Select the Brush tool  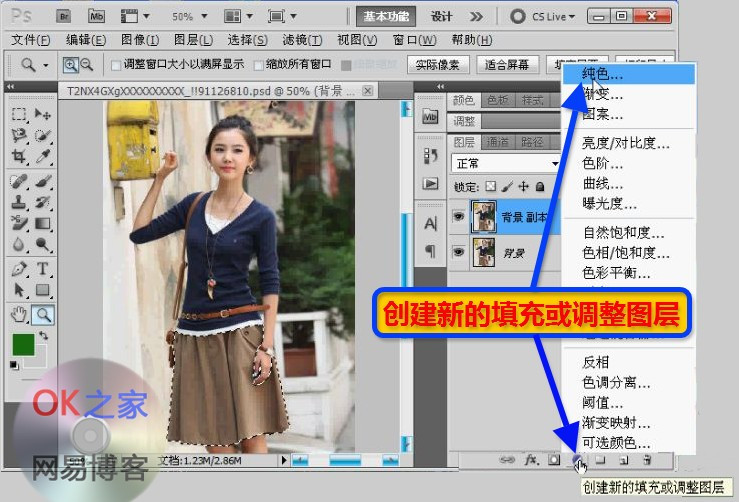pyautogui.click(x=42, y=181)
